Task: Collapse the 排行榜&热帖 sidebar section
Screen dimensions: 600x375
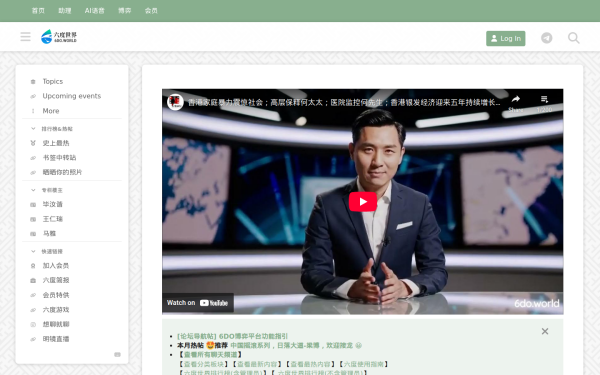Action: 57,129
